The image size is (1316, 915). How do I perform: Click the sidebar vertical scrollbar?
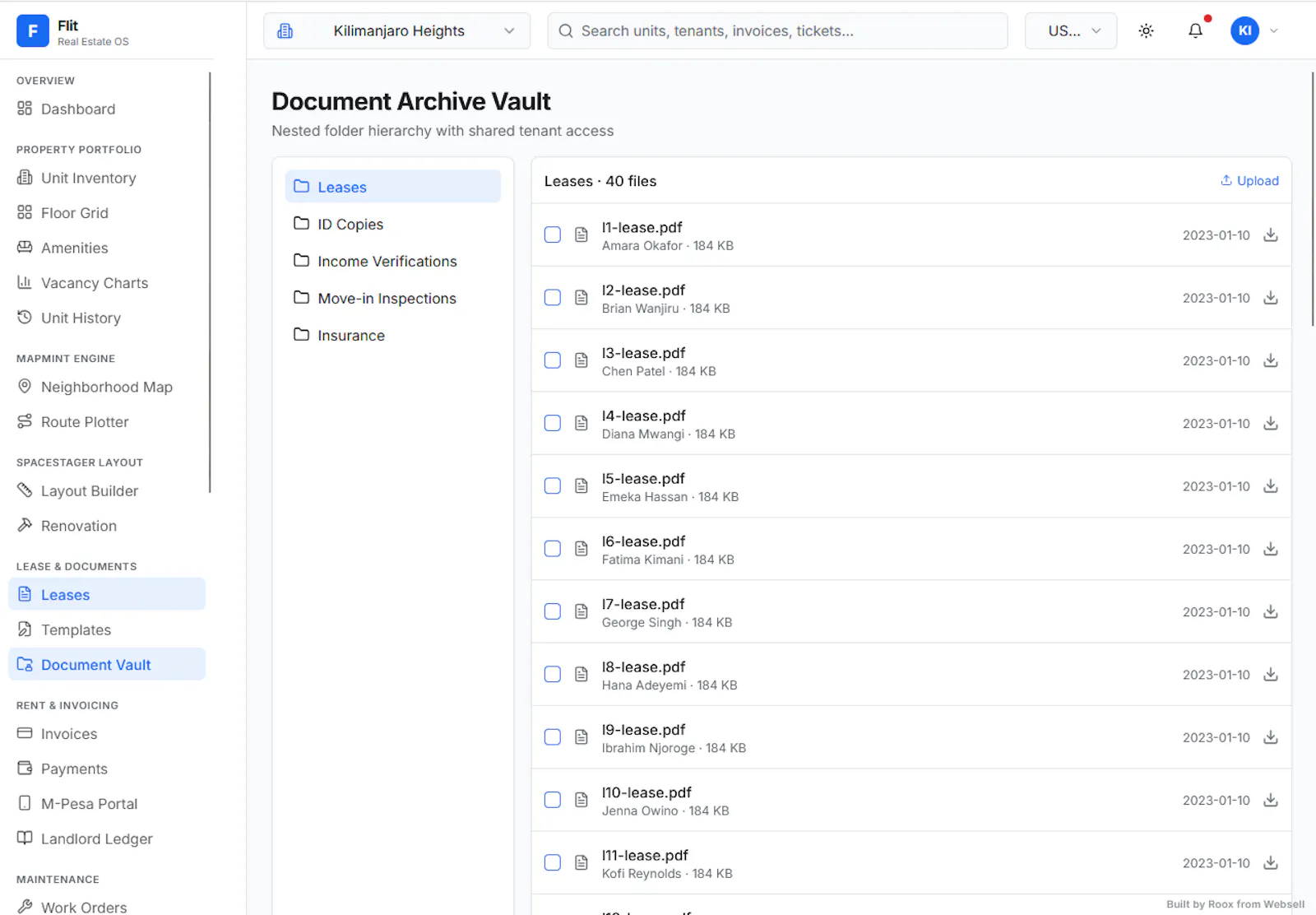pos(211,282)
